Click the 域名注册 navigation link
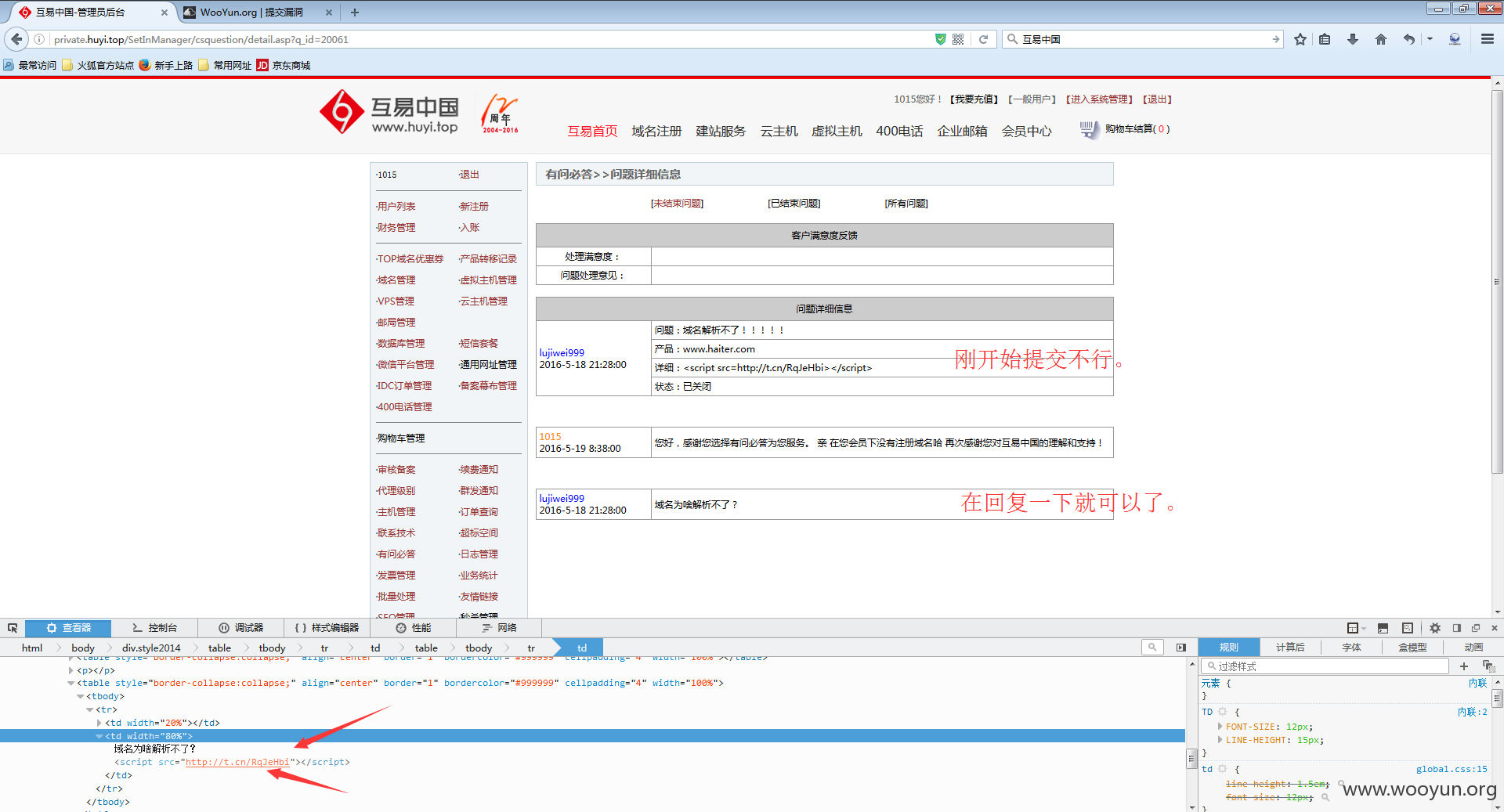1504x812 pixels. (x=656, y=132)
